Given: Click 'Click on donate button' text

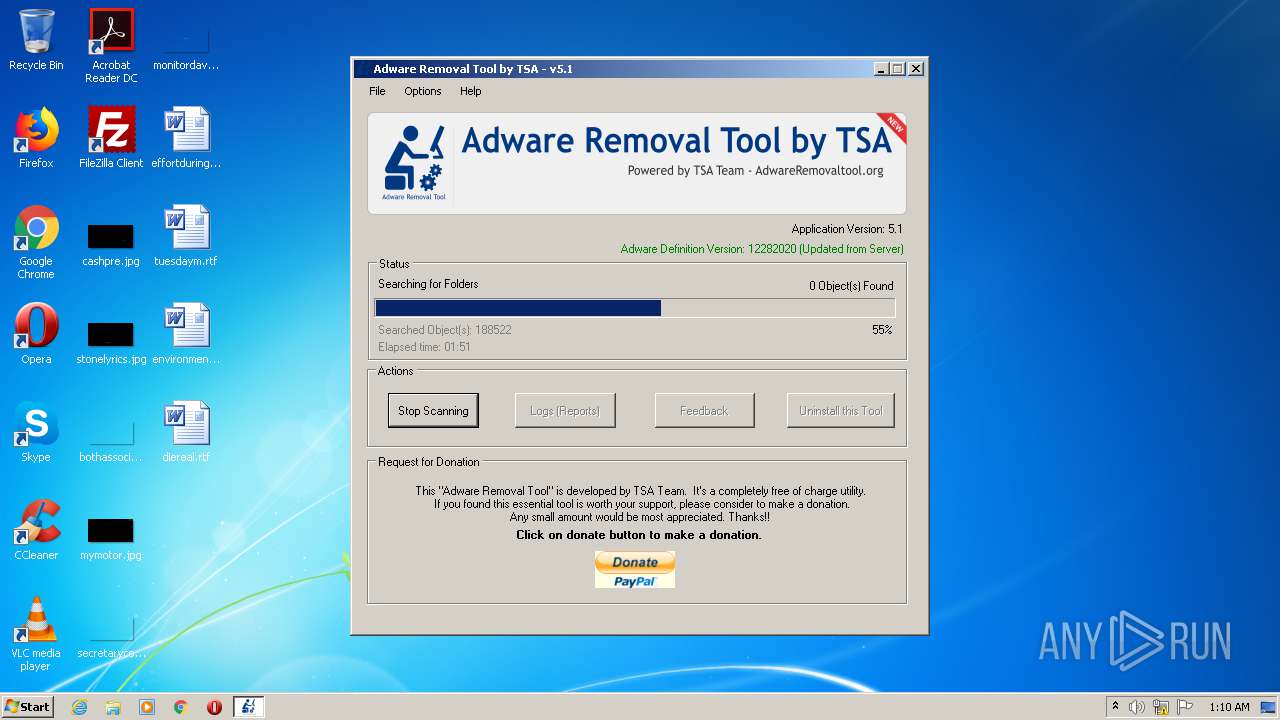Looking at the screenshot, I should point(638,535).
